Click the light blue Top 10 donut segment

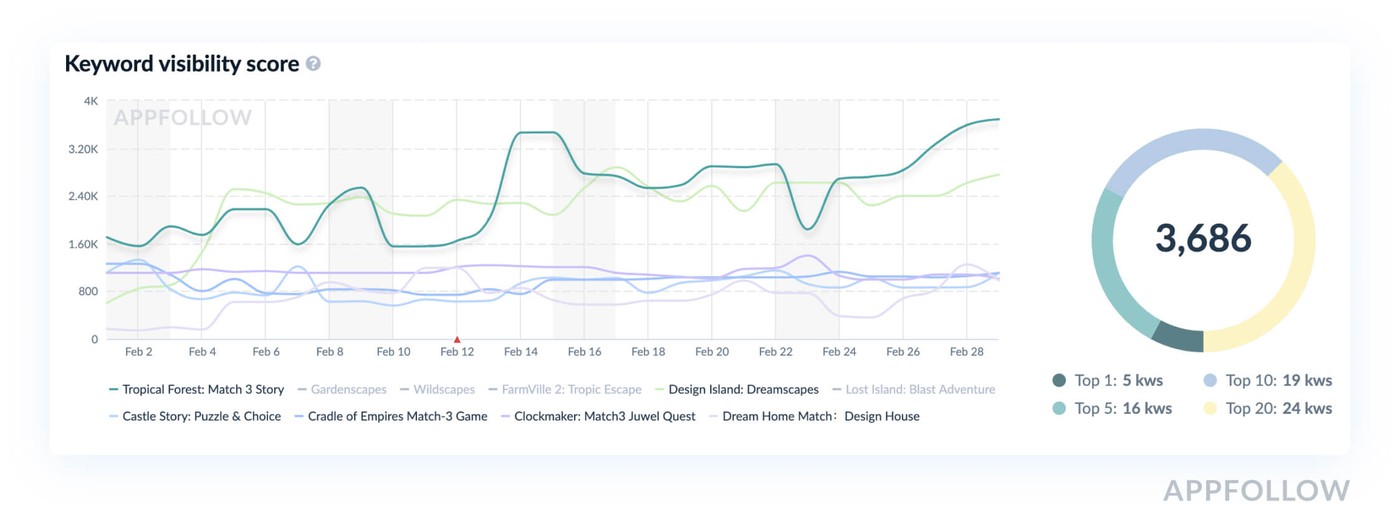click(1190, 150)
